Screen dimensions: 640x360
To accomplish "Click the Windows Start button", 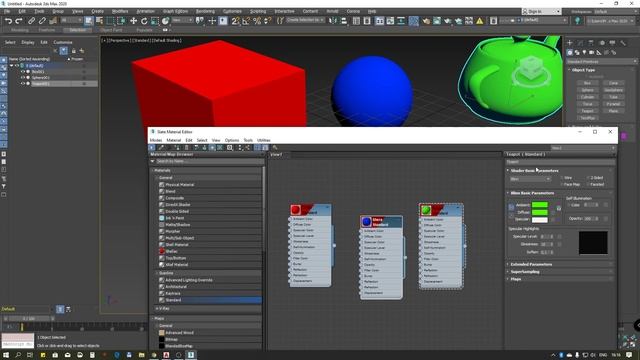I will [x=6, y=355].
